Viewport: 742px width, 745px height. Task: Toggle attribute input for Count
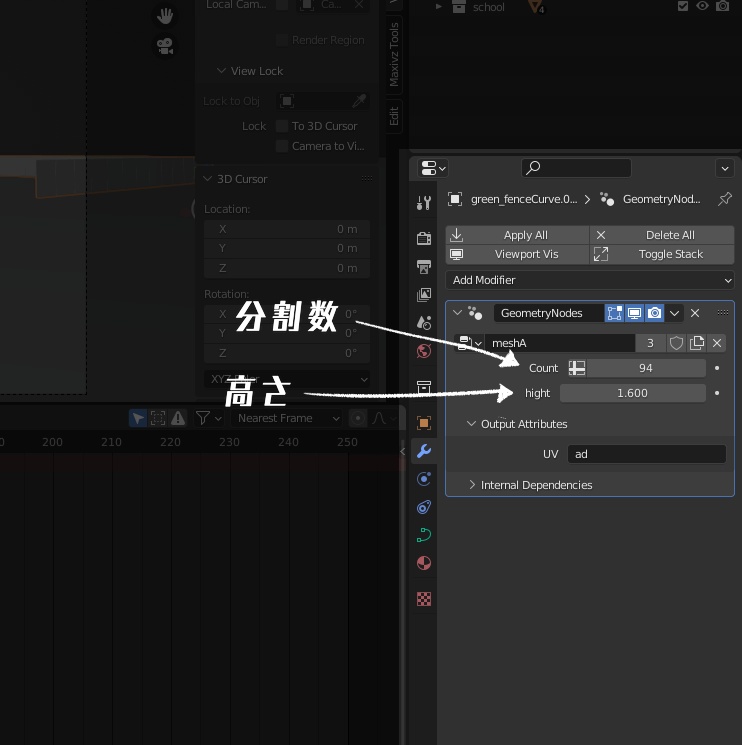point(577,368)
